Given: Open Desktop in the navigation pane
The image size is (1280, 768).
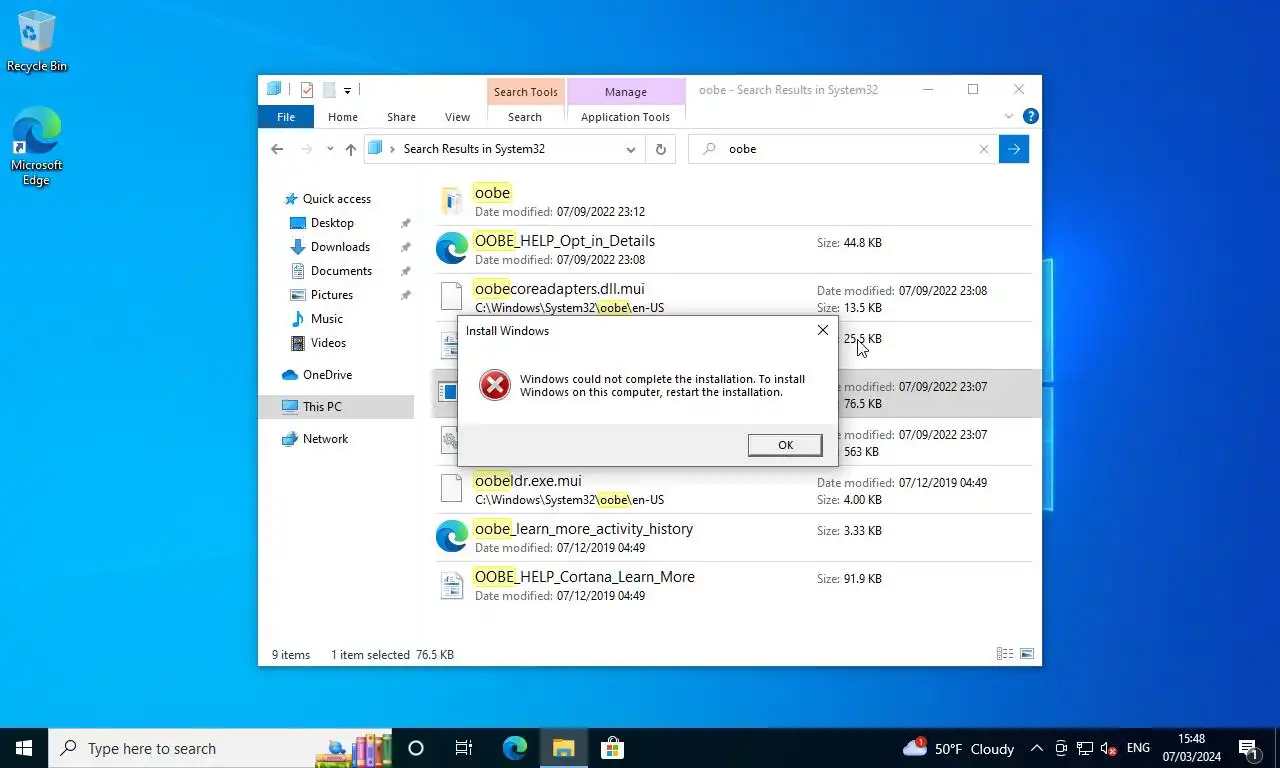Looking at the screenshot, I should (x=332, y=223).
